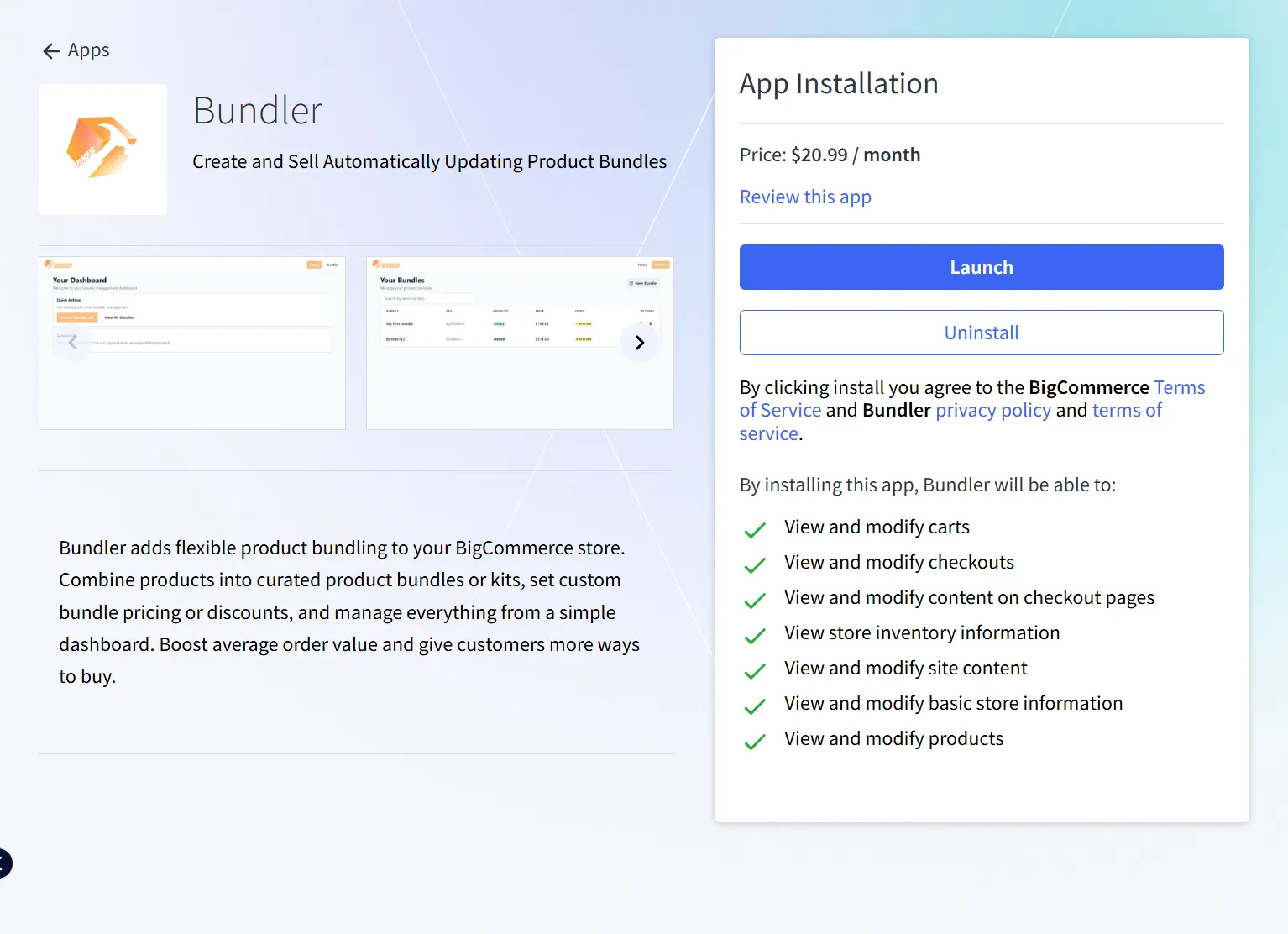Select text View and modify content on checkout pages
This screenshot has width=1288, height=934.
(969, 597)
